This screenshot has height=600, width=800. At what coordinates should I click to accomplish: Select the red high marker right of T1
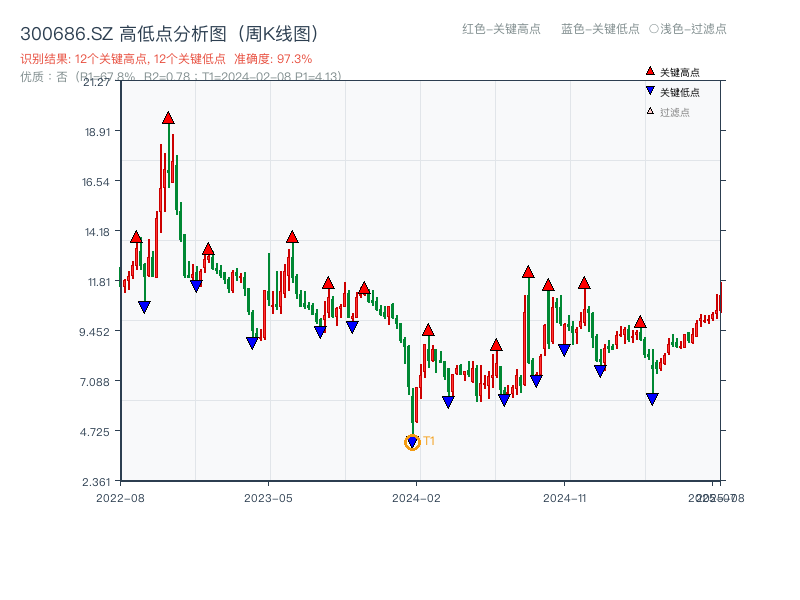point(428,330)
